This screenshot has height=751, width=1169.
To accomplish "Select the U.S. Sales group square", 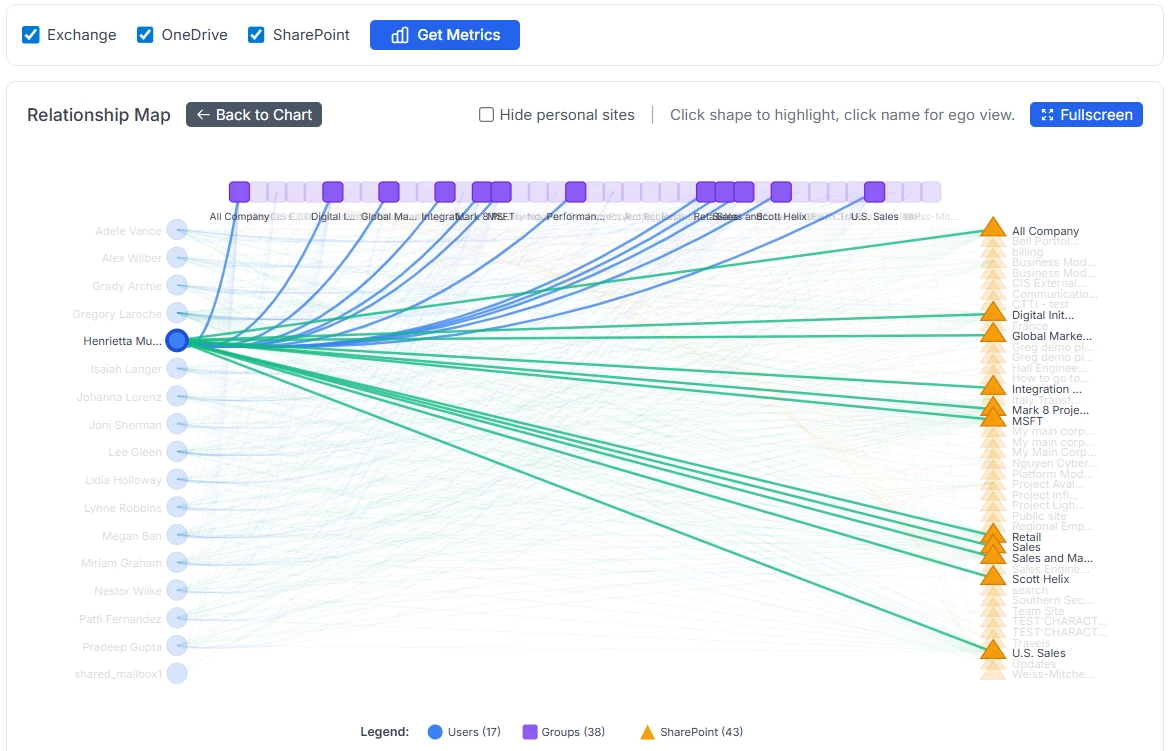I will pyautogui.click(x=874, y=192).
